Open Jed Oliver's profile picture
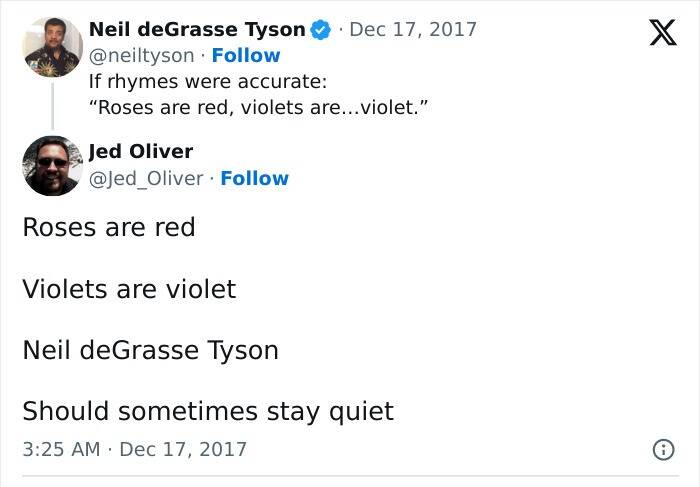This screenshot has height=487, width=700. coord(52,165)
